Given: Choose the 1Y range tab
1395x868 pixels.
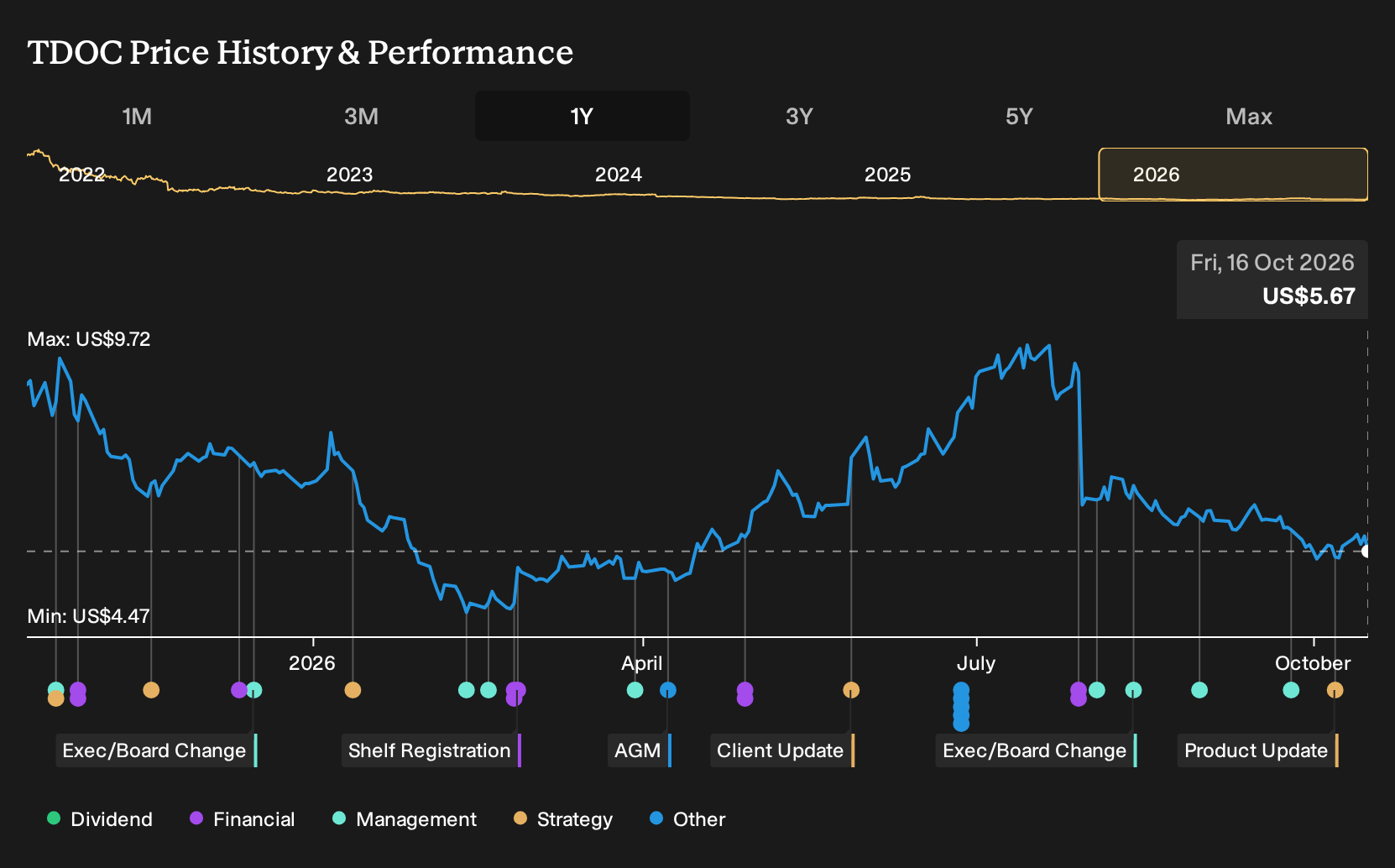Looking at the screenshot, I should 583,116.
